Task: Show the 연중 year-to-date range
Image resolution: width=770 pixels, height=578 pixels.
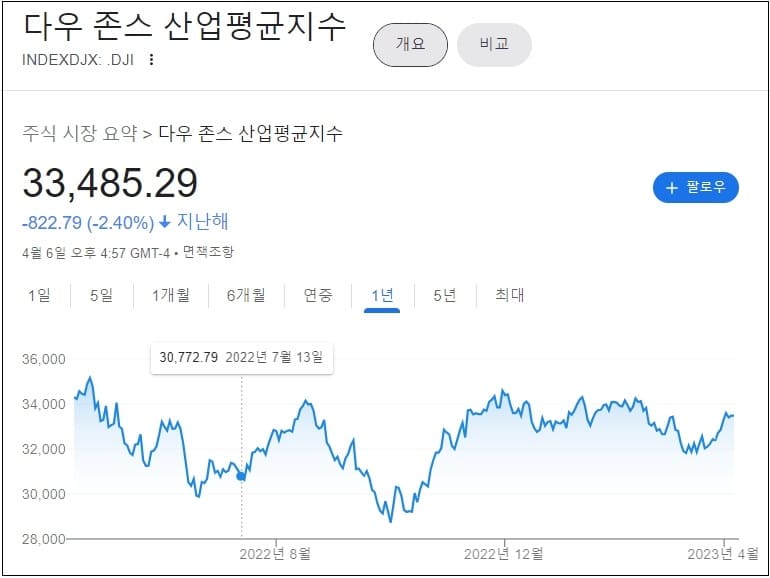Action: click(318, 295)
